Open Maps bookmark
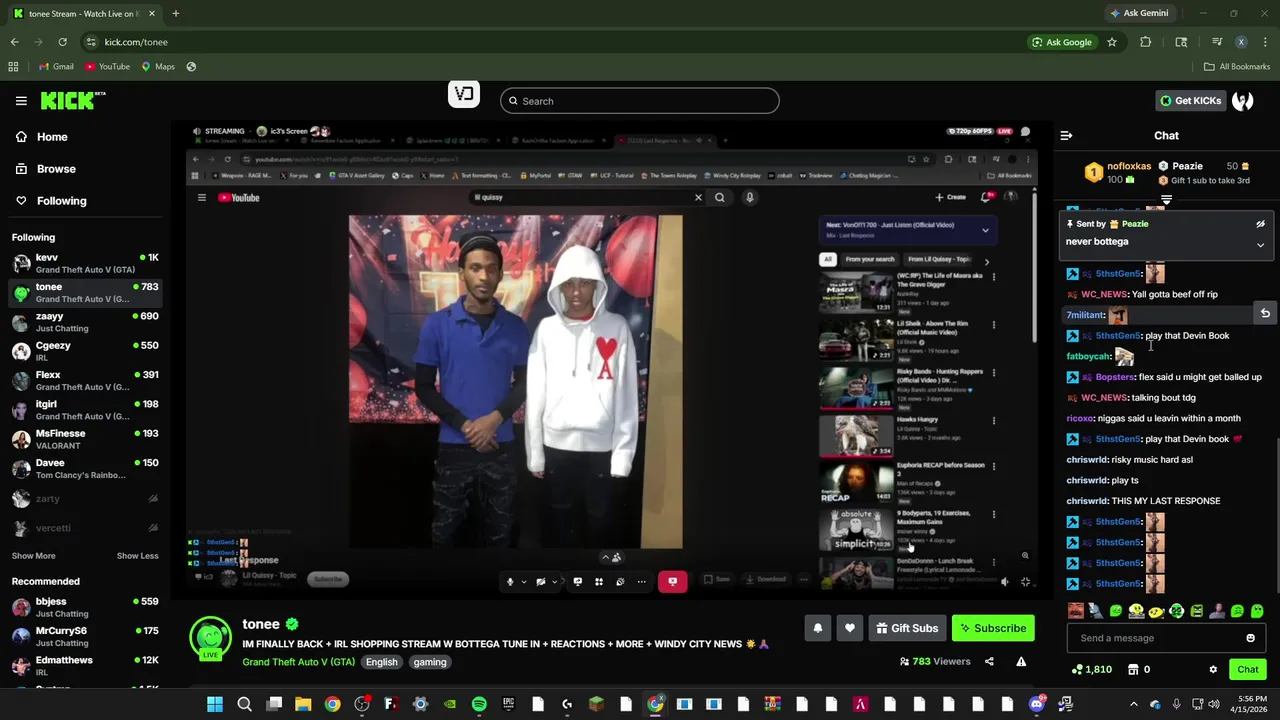This screenshot has height=720, width=1280. [x=158, y=66]
